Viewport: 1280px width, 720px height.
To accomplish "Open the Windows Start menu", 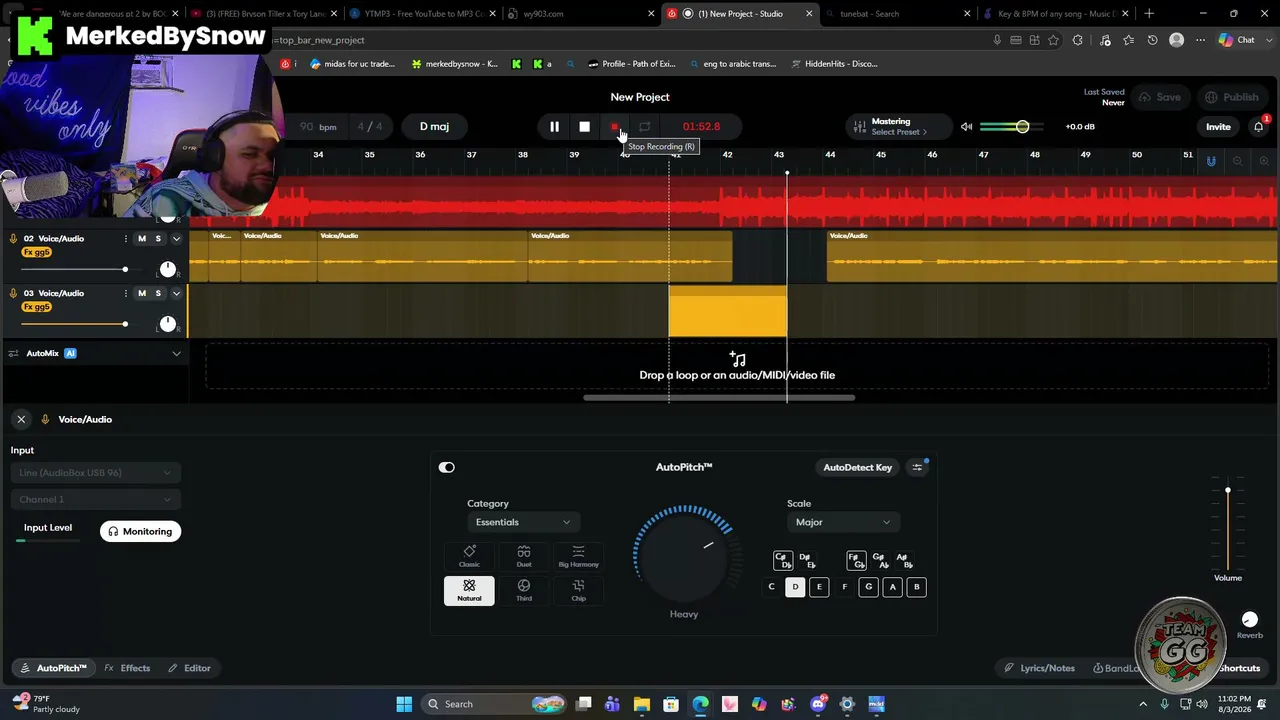I will point(404,704).
